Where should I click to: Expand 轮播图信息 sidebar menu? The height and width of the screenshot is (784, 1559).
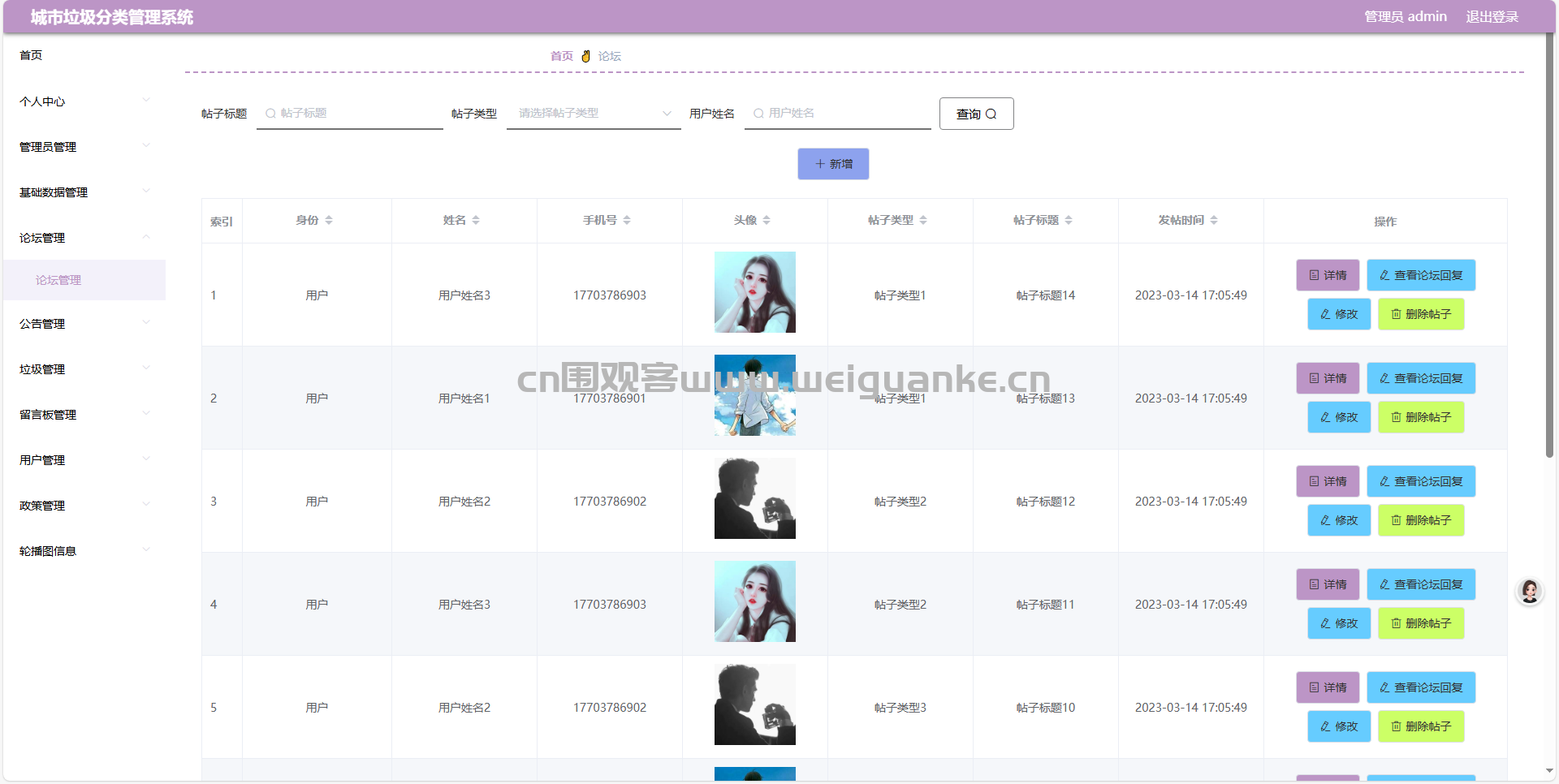tap(84, 551)
